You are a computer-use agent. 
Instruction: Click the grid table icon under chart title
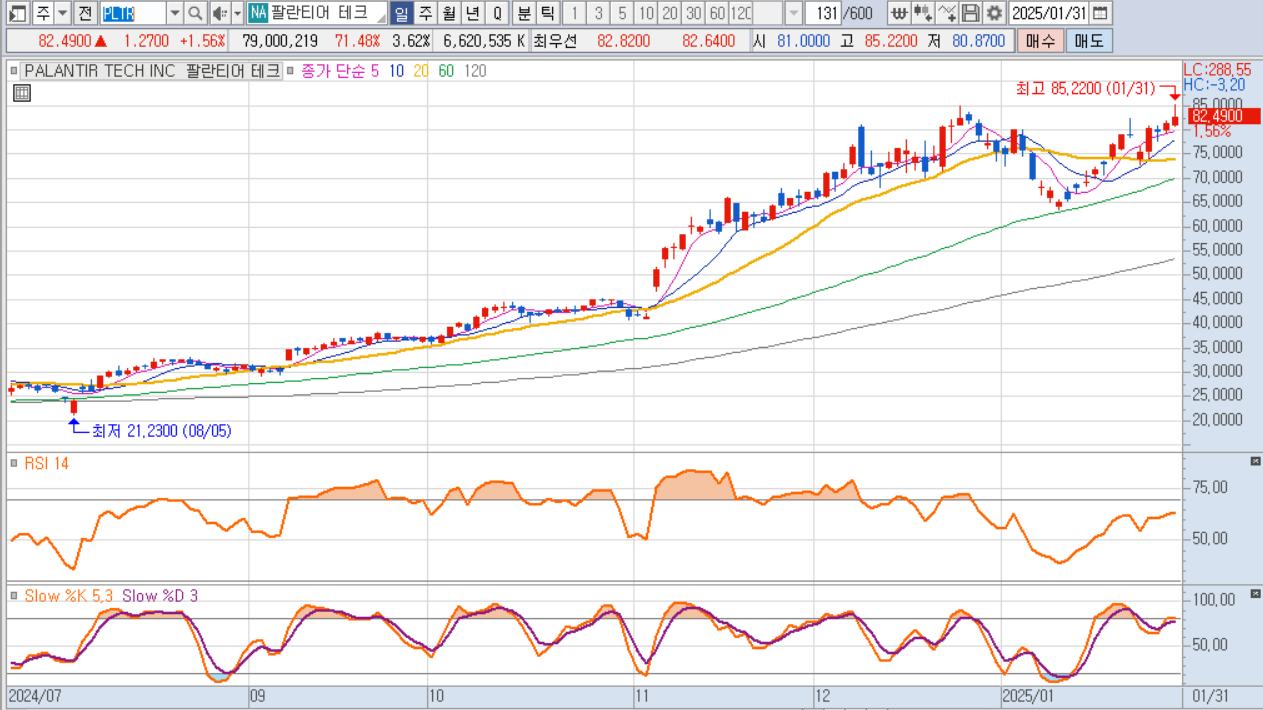(22, 93)
